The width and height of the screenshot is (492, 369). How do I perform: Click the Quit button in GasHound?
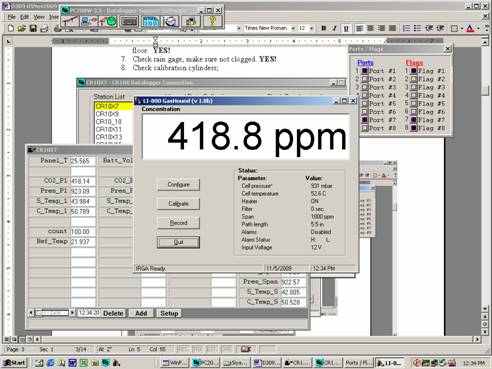[x=178, y=242]
